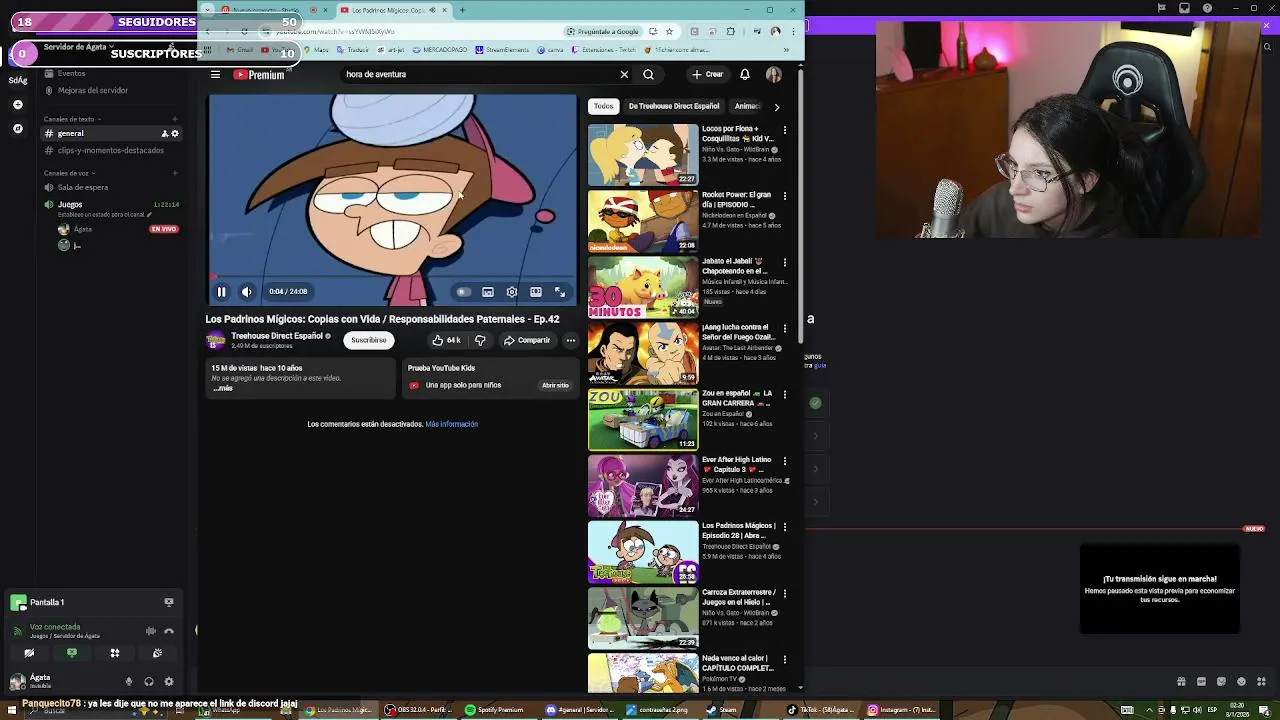
Task: Mute the Discord microphone
Action: [x=129, y=682]
